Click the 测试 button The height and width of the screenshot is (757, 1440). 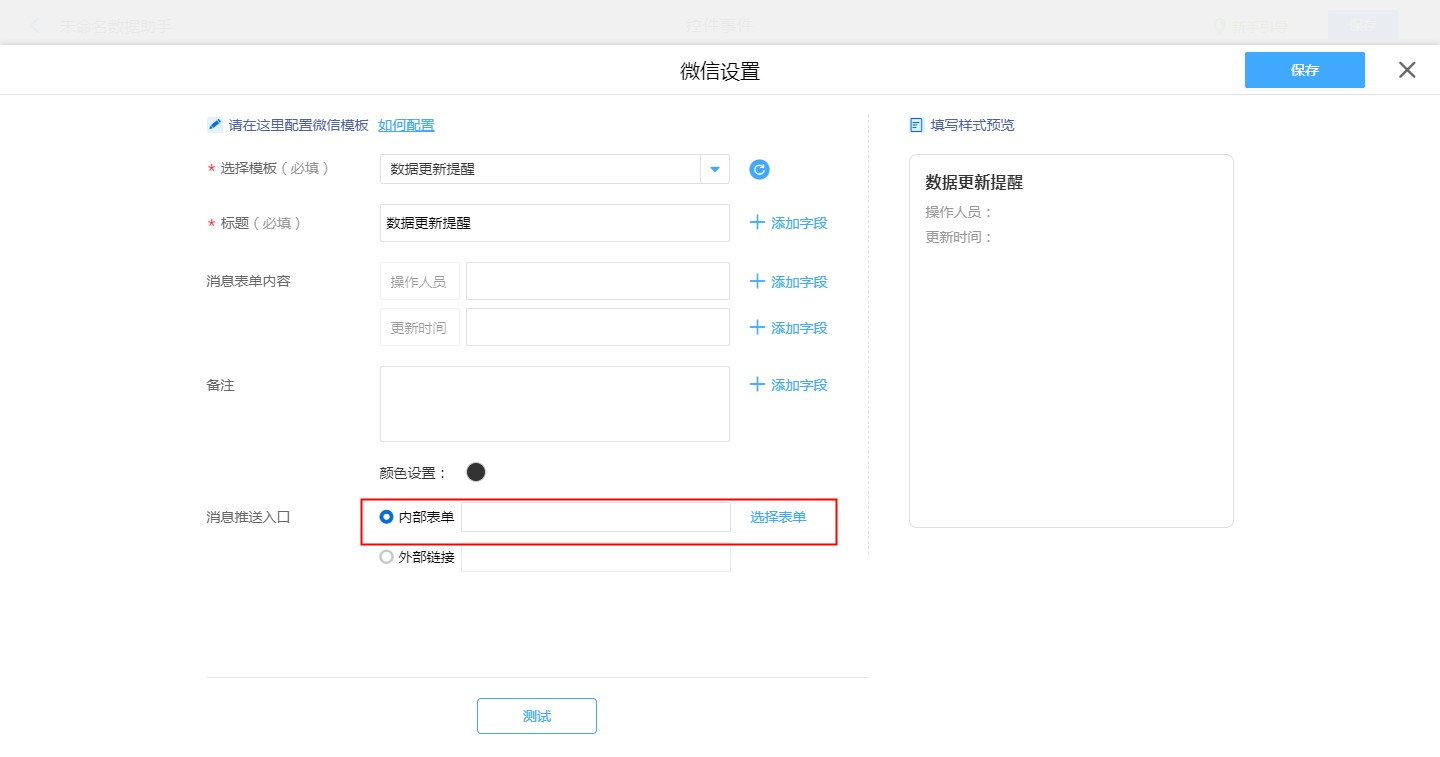click(x=536, y=716)
